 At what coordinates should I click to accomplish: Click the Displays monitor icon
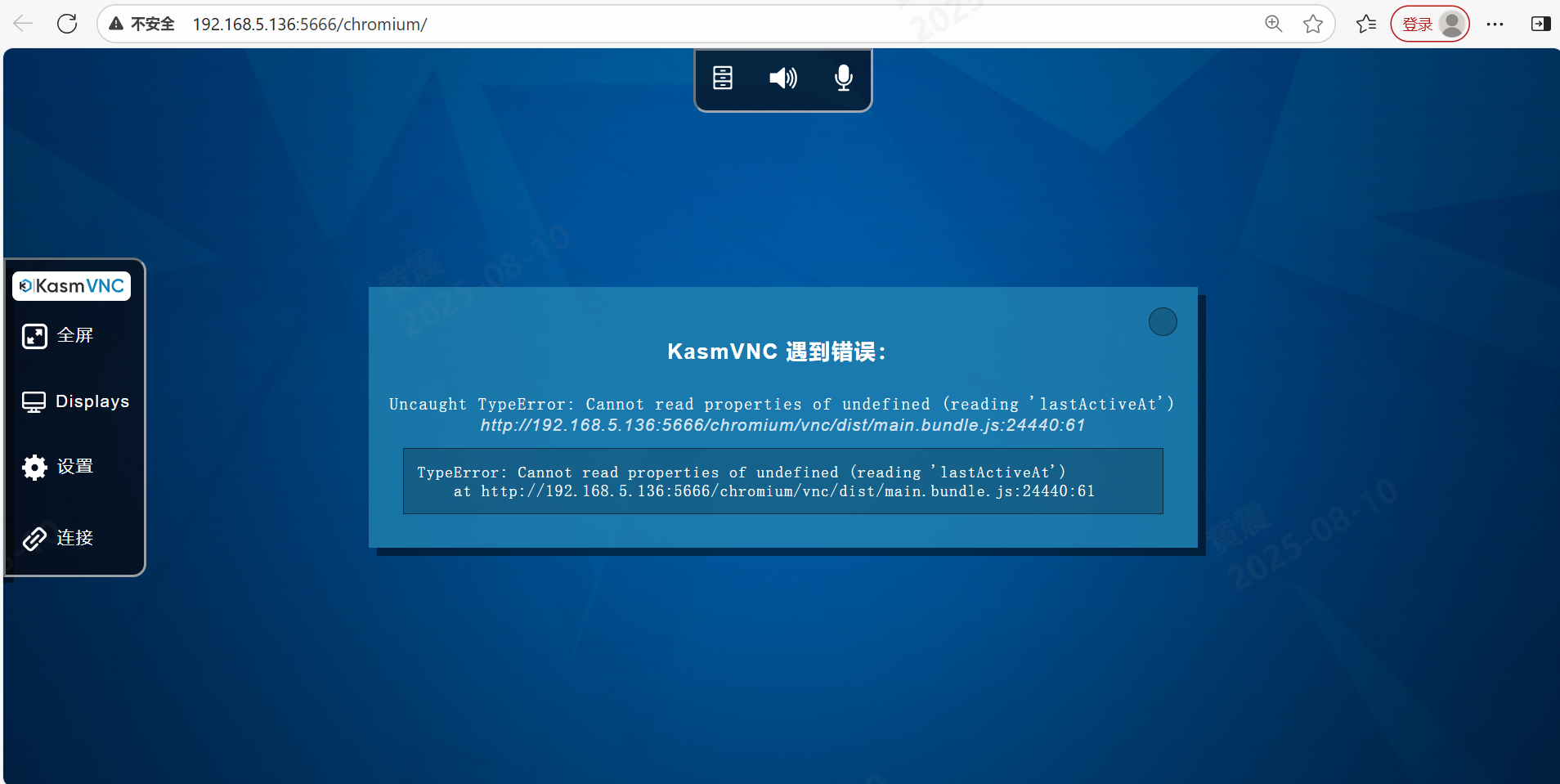(x=34, y=402)
